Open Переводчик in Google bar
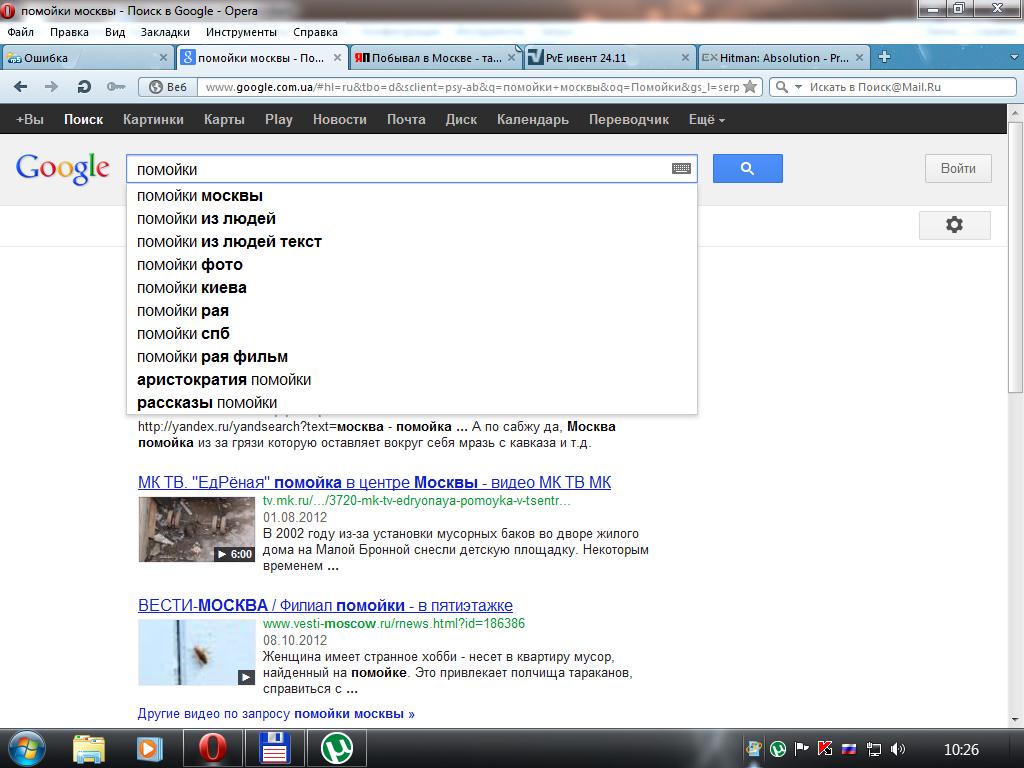Image resolution: width=1024 pixels, height=768 pixels. click(x=629, y=120)
